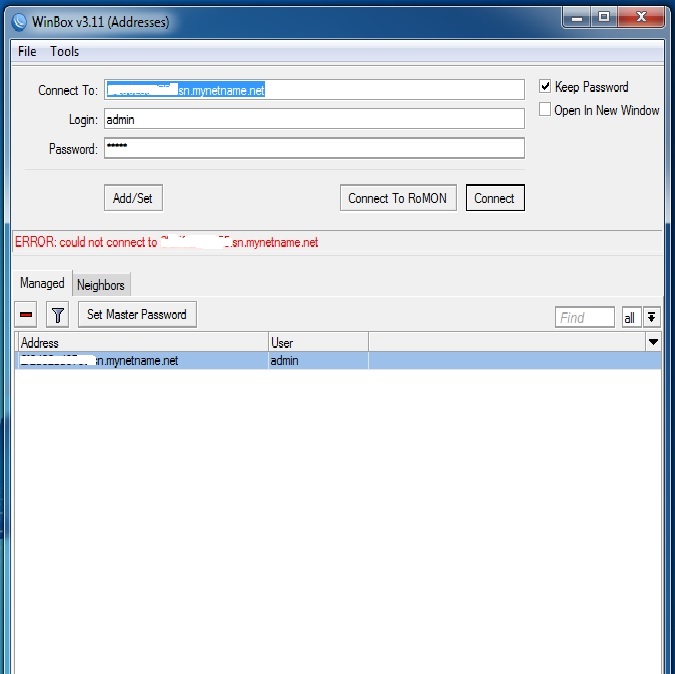Select the sn.mynetname.net address row
The image size is (675, 674).
tap(338, 361)
